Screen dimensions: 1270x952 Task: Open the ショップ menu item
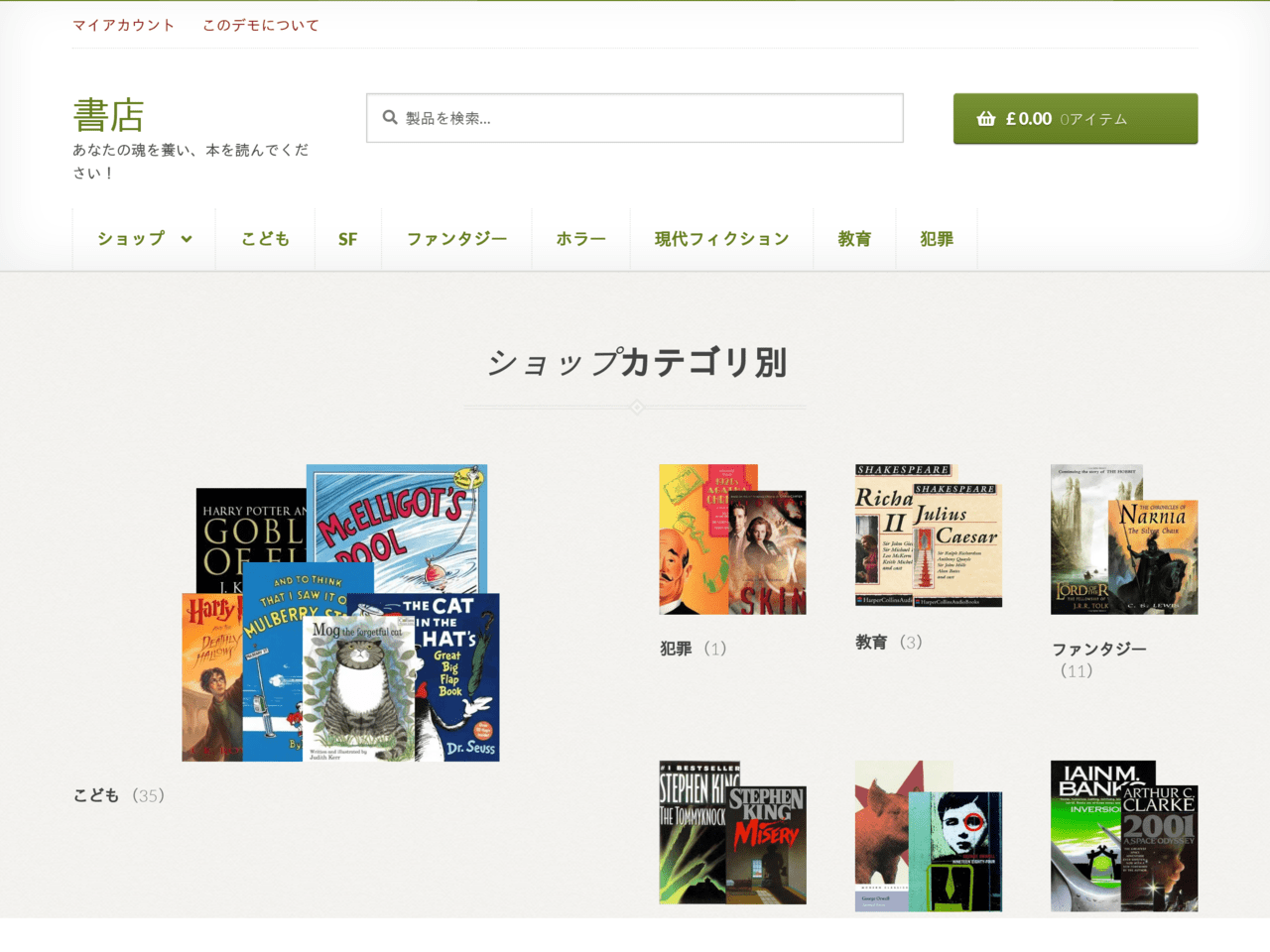click(x=144, y=239)
